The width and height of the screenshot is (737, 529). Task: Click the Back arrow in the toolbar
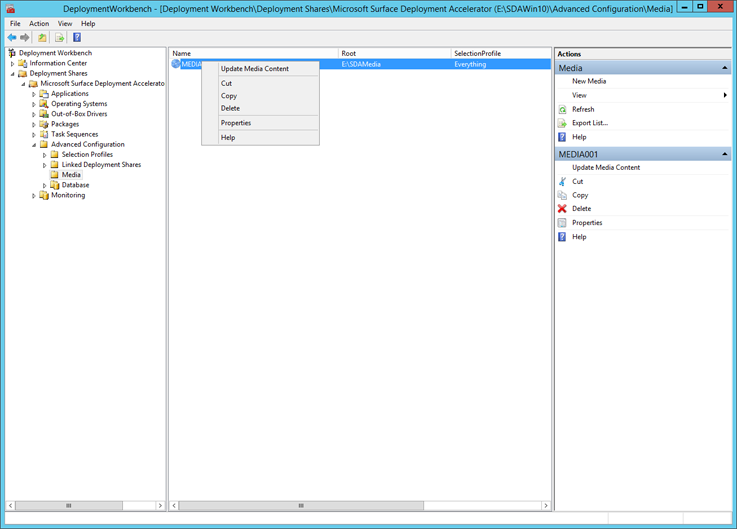[12, 38]
